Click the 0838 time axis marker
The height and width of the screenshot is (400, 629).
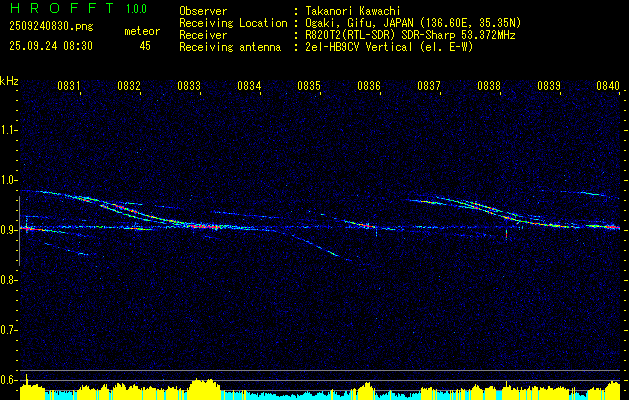(489, 85)
